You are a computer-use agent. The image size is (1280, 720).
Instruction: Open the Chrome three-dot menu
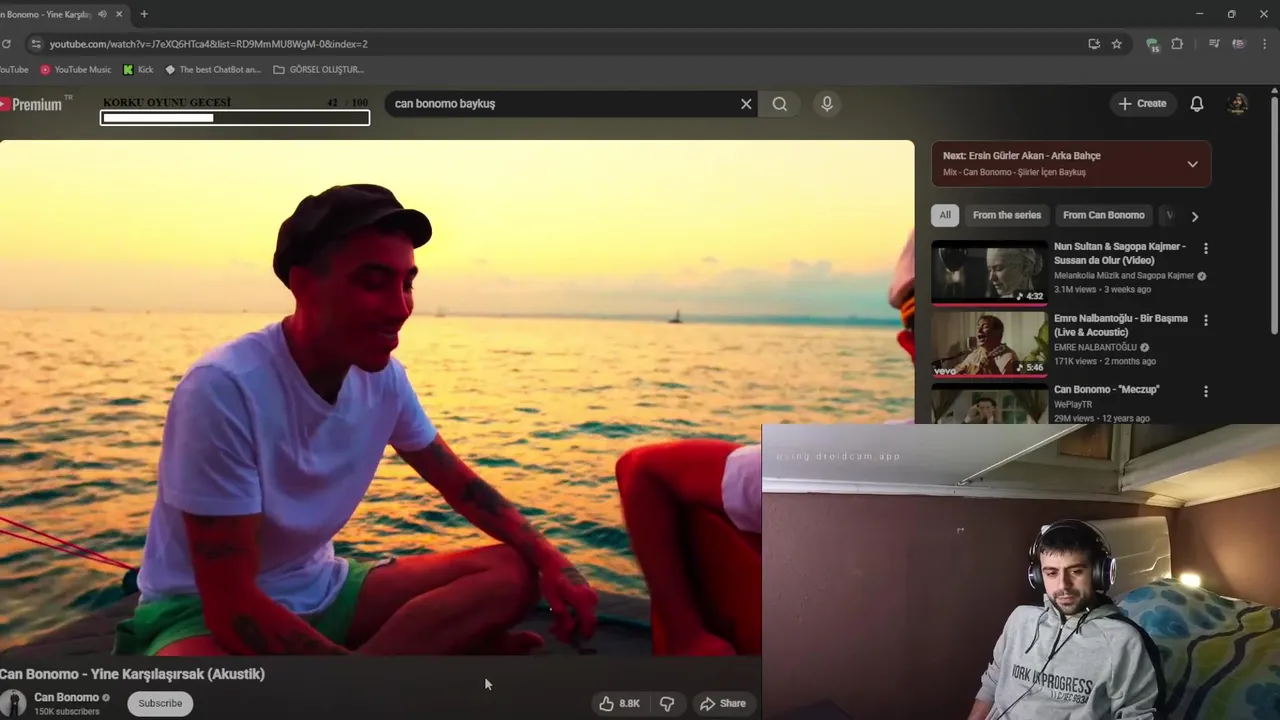click(x=1265, y=44)
